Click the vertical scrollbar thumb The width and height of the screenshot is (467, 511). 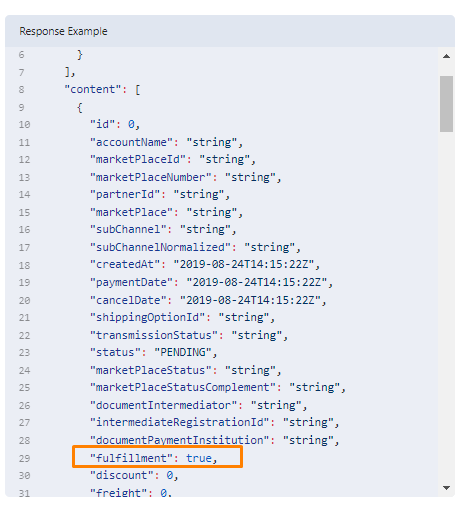click(x=446, y=104)
